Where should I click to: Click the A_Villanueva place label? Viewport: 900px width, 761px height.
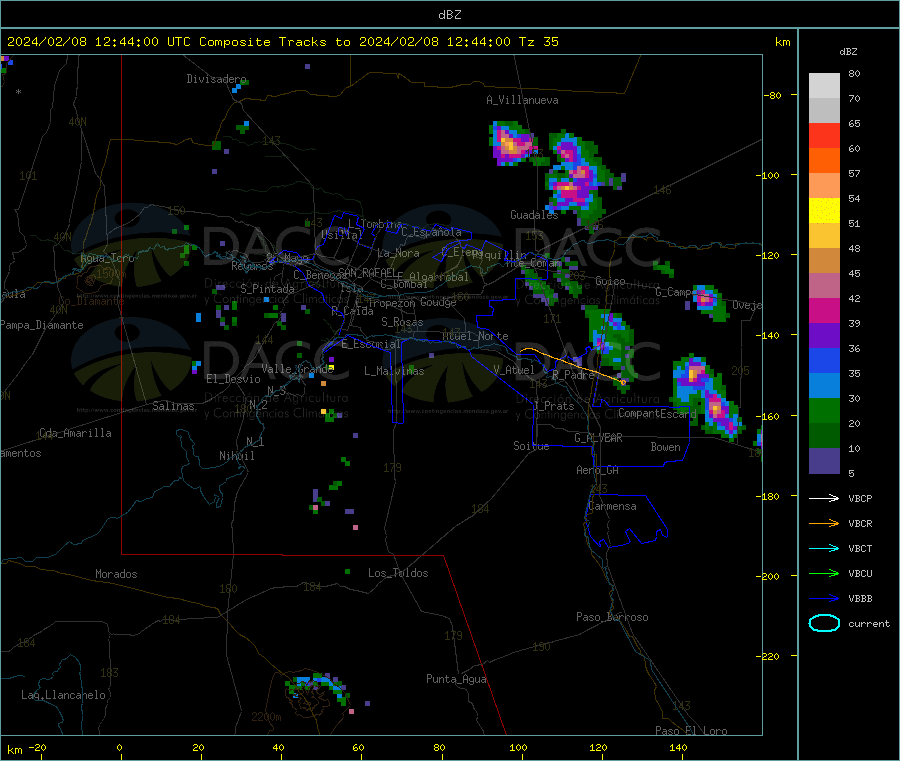(522, 100)
